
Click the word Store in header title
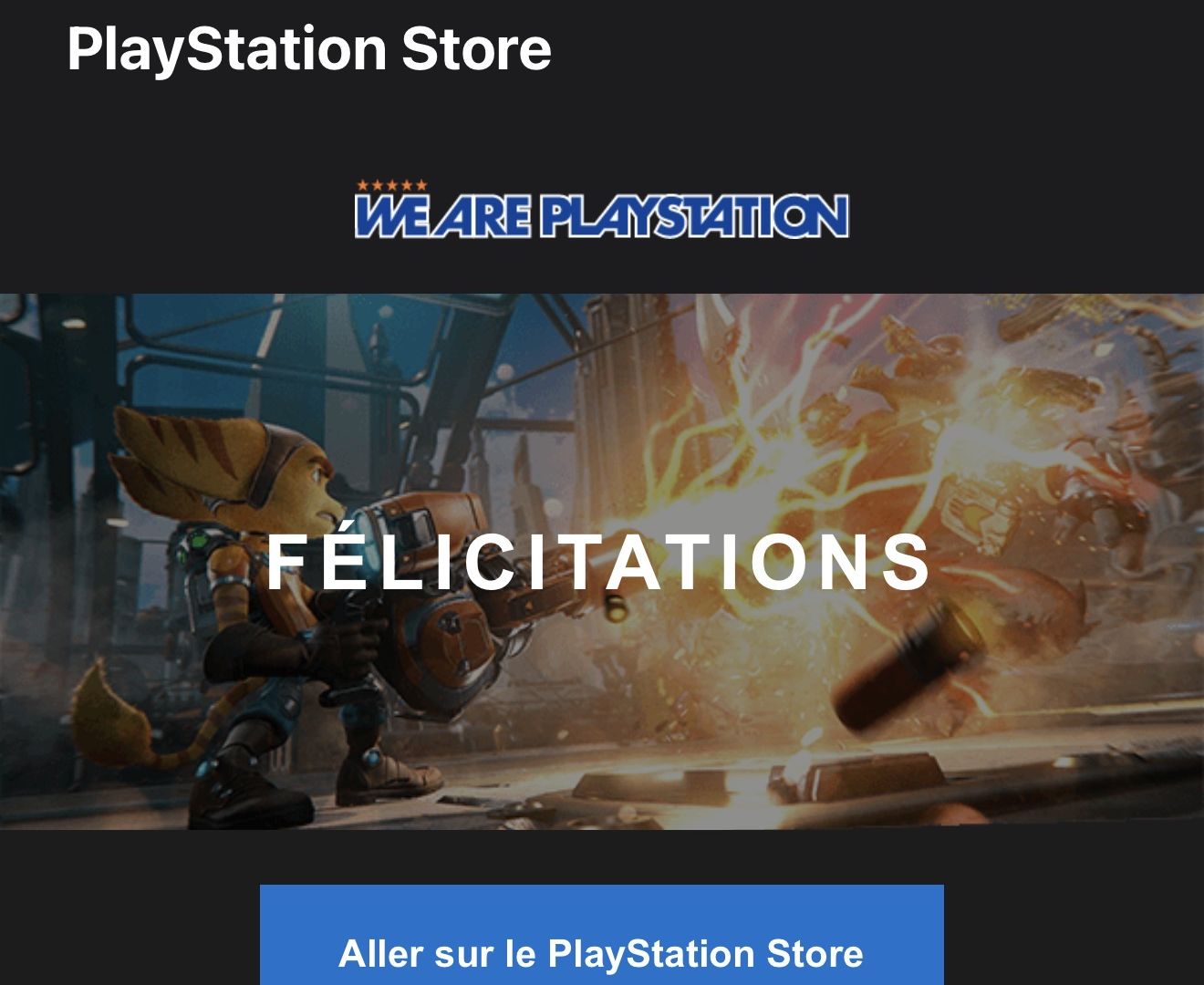476,48
